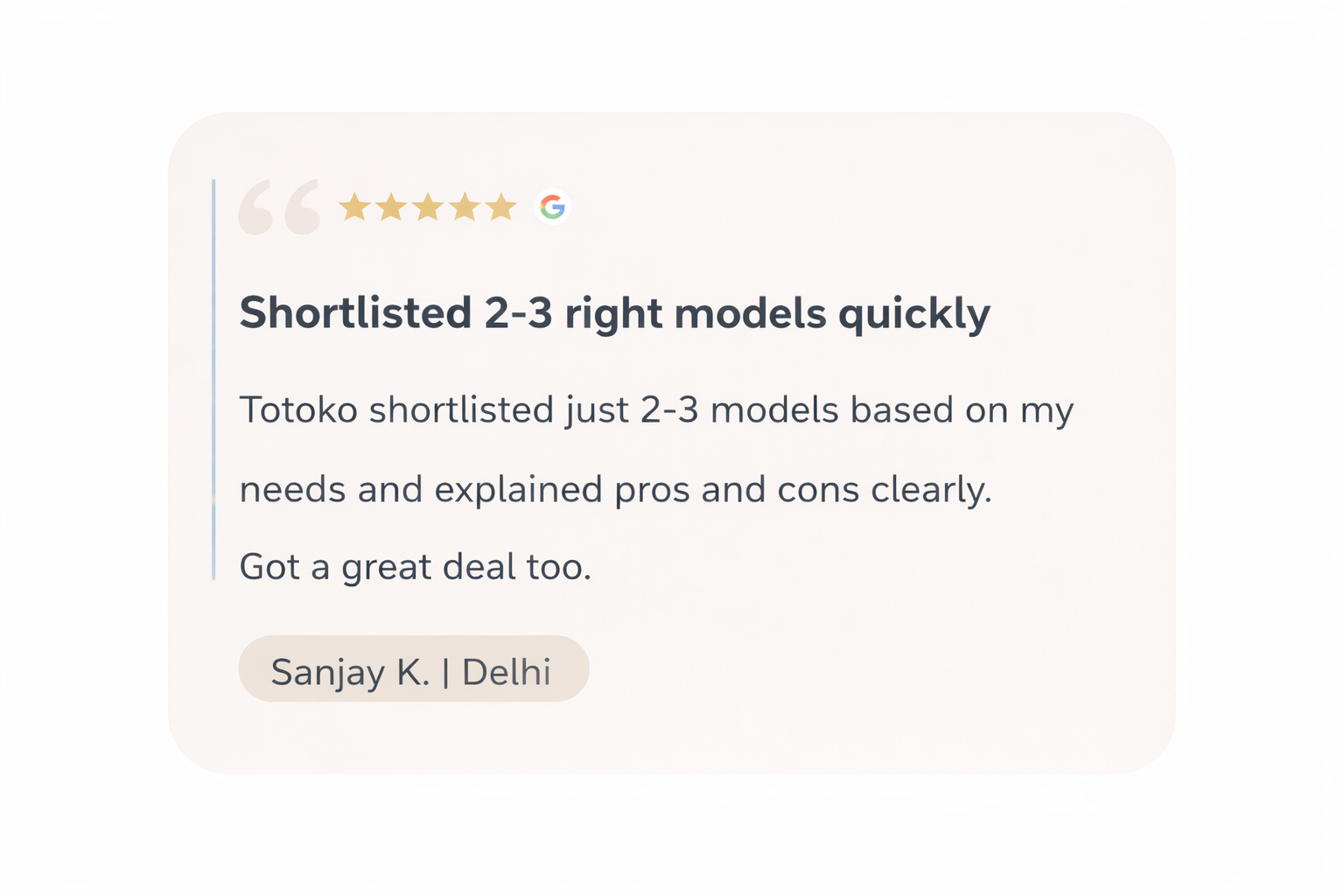Click the 'Sanjay K. | Delhi' author pill
Viewport: 1344px width, 896px height.
click(413, 669)
